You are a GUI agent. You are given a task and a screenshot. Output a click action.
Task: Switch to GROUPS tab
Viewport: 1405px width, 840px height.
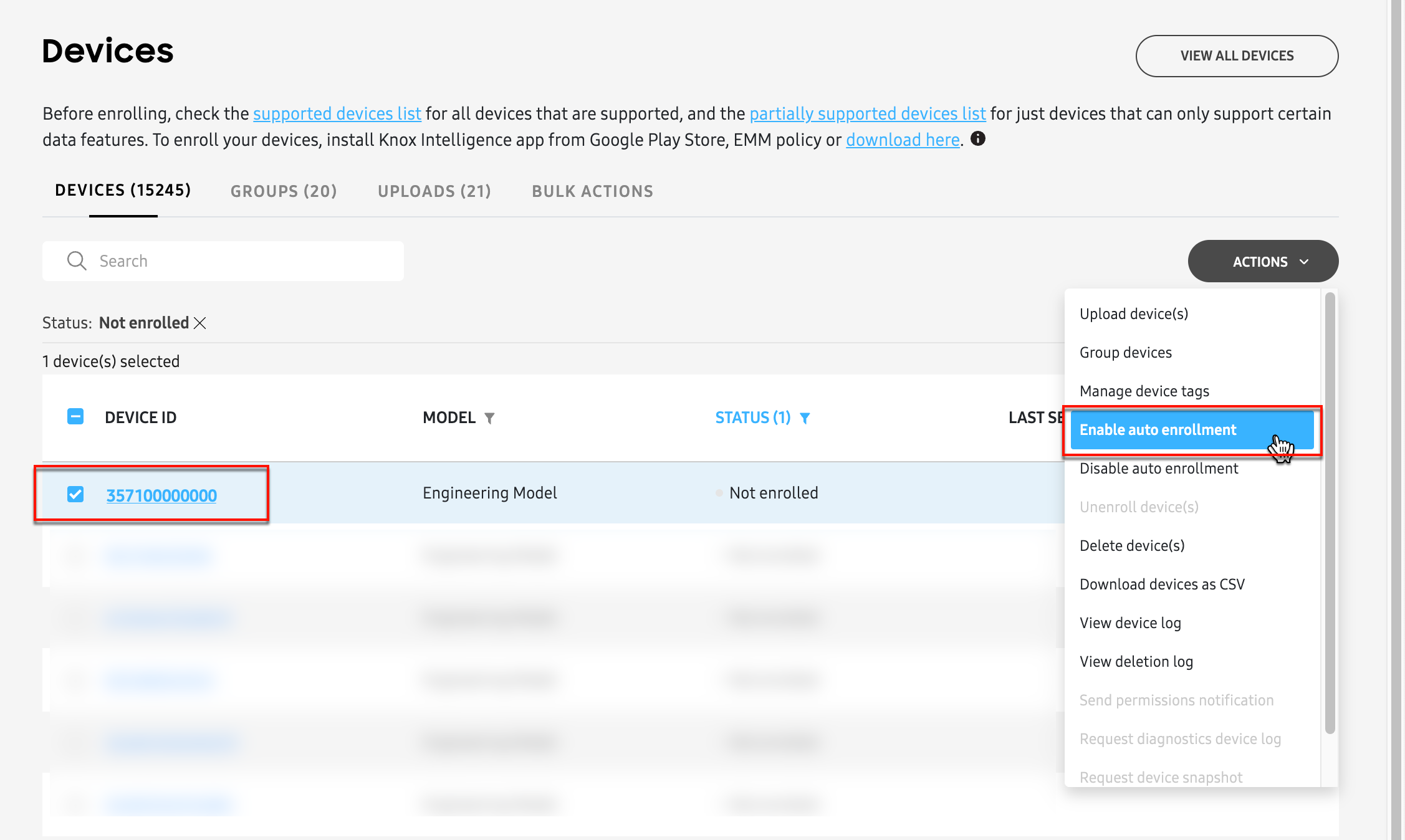[x=284, y=191]
